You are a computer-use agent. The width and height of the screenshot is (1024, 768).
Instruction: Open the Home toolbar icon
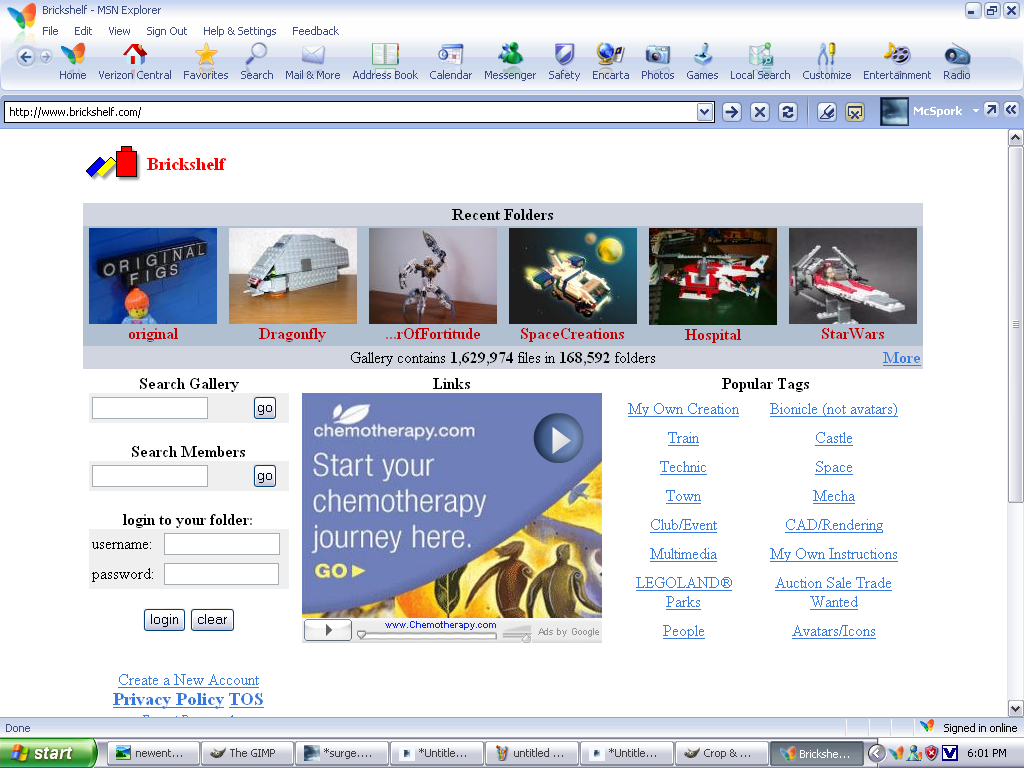[x=72, y=62]
